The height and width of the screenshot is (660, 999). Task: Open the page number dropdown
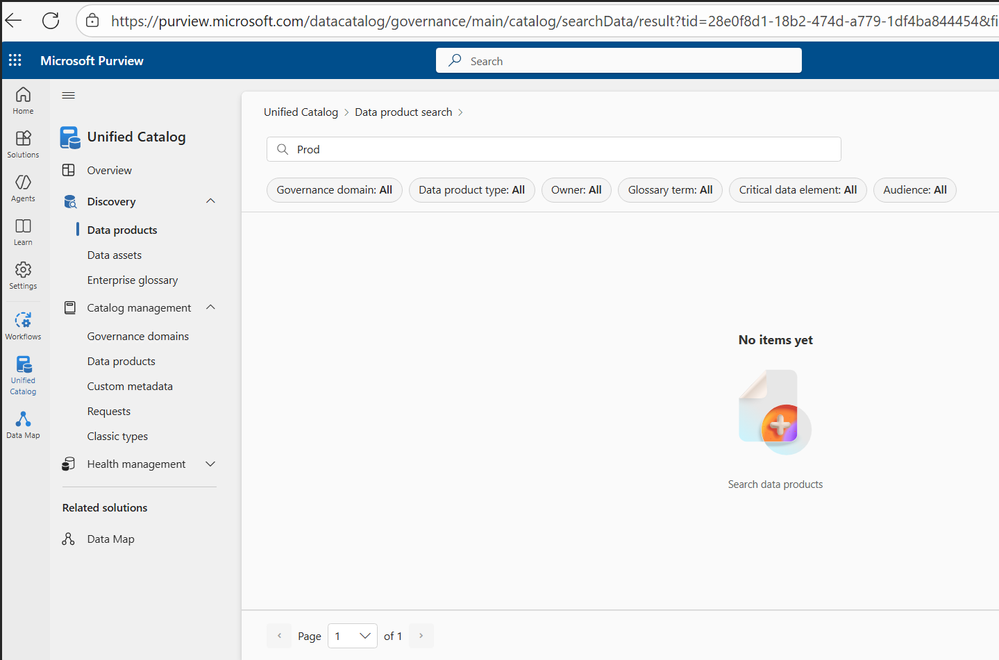(352, 636)
